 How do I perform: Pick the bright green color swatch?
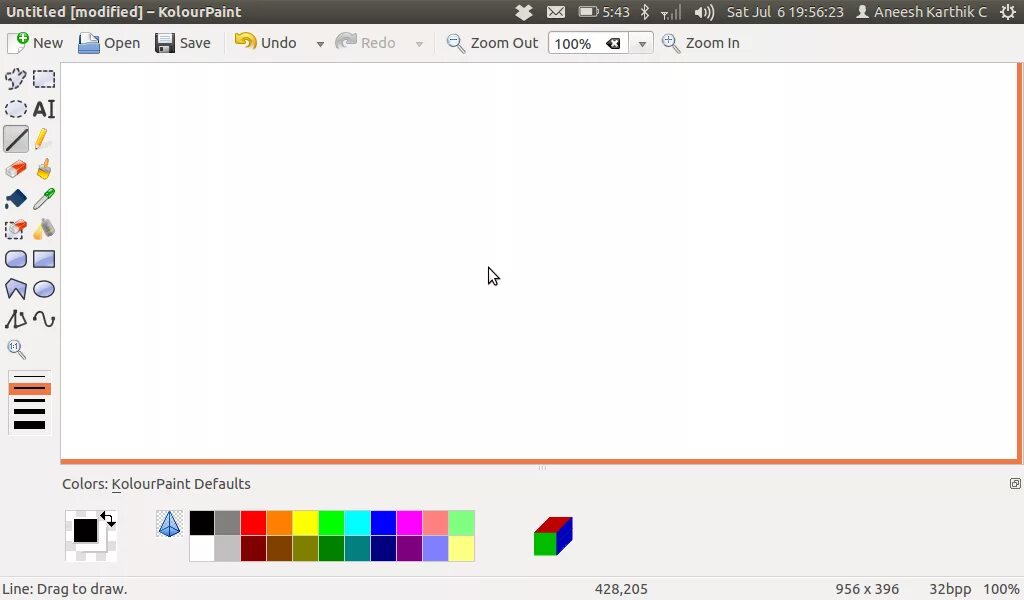331,523
